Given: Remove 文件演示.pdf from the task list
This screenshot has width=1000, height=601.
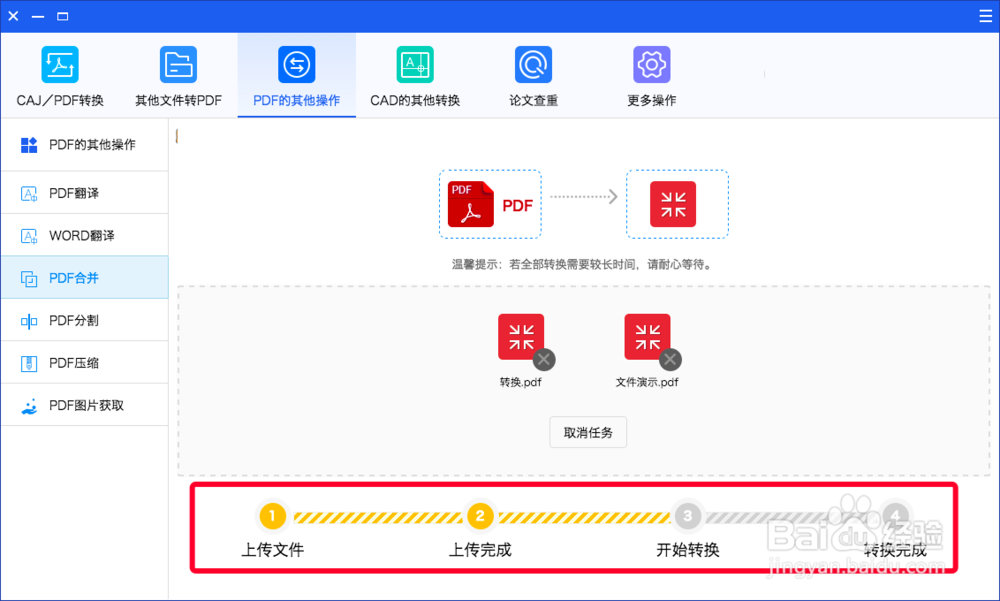Looking at the screenshot, I should pos(670,360).
